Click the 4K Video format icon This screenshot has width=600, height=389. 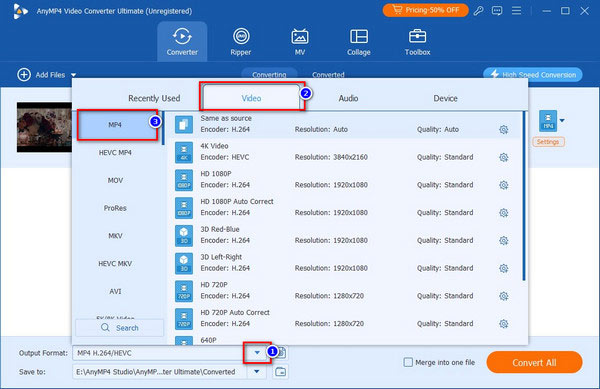[184, 152]
